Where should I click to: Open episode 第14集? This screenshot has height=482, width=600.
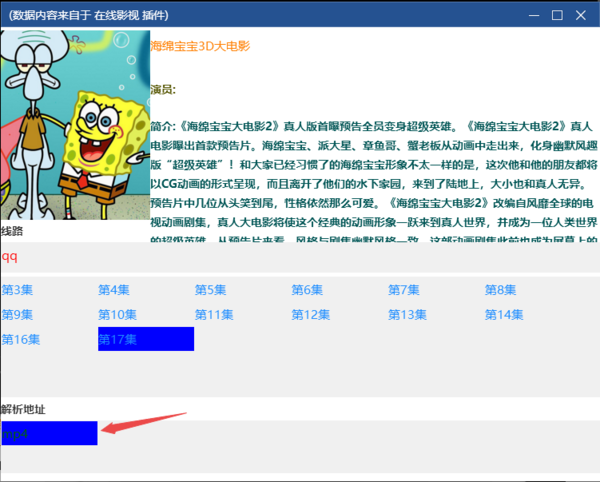[504, 315]
